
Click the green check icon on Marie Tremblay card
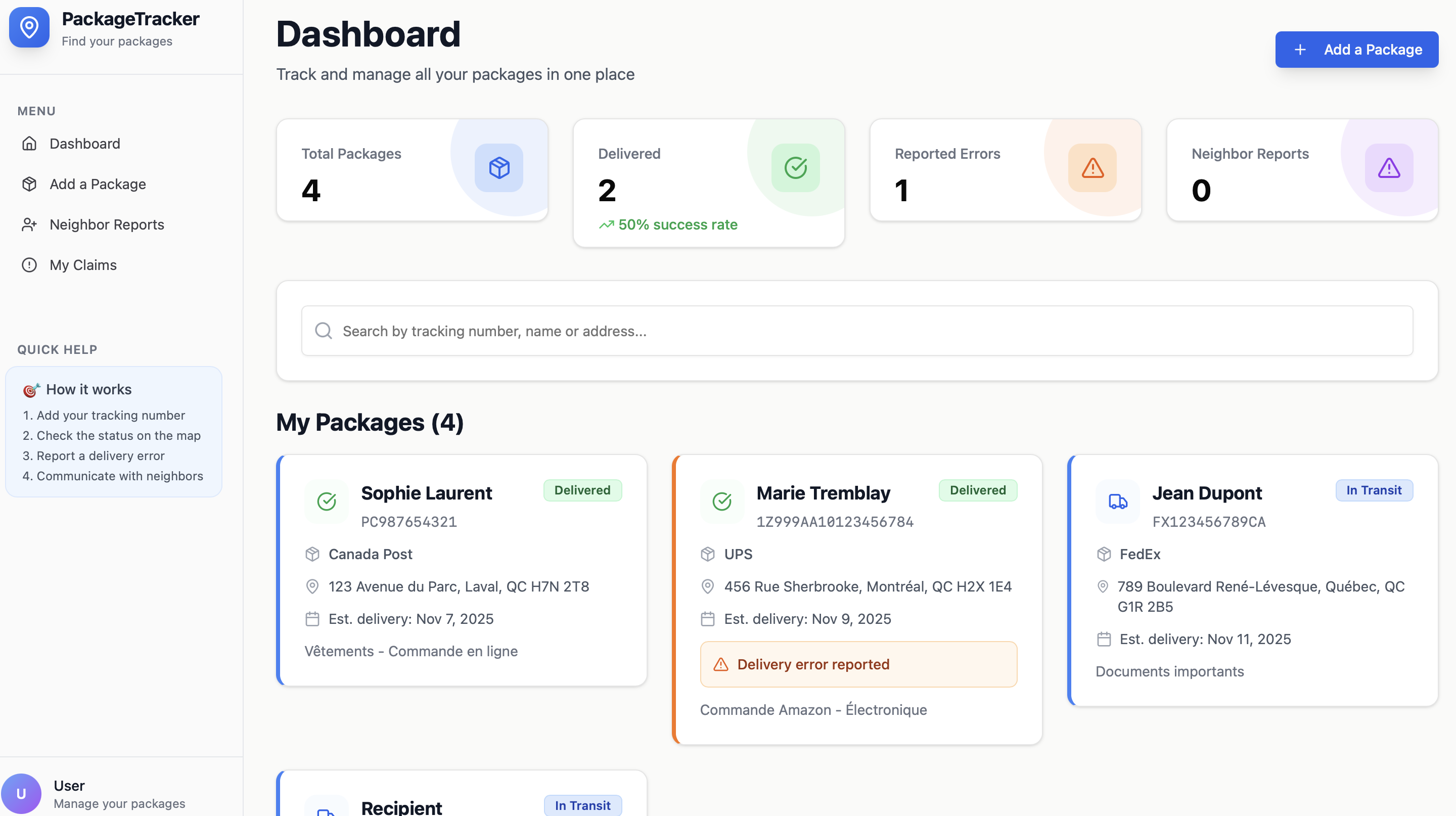[722, 501]
